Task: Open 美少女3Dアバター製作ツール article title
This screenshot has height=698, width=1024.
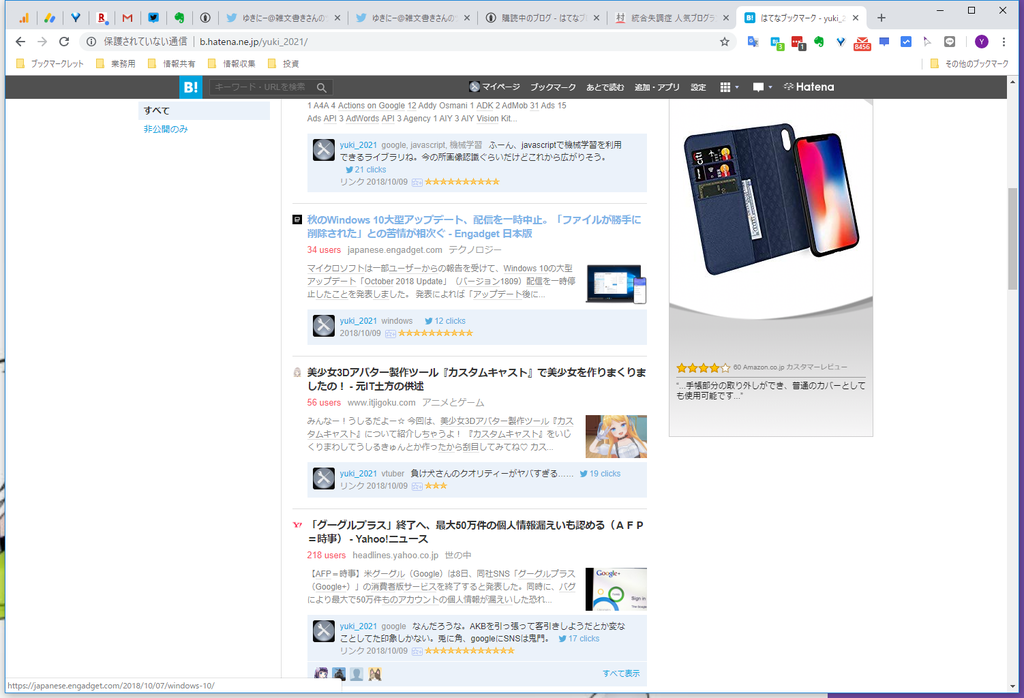Action: coord(477,379)
